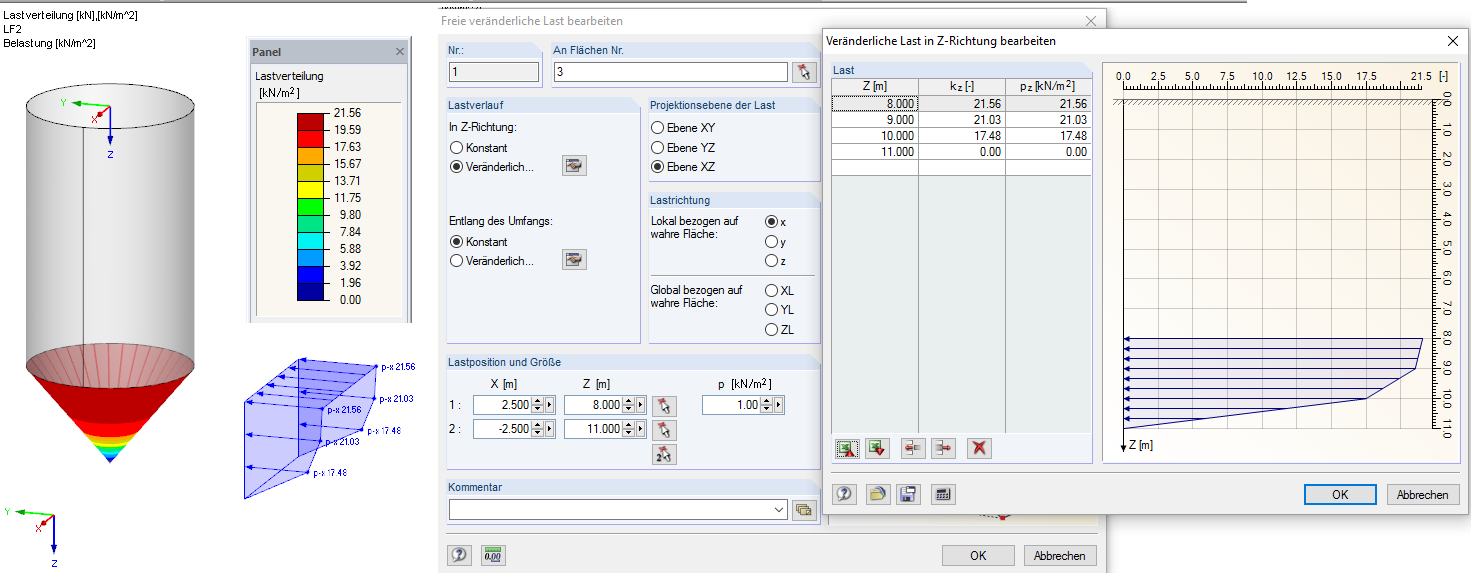Click the dark blue 0.00 legend color

pyautogui.click(x=311, y=292)
